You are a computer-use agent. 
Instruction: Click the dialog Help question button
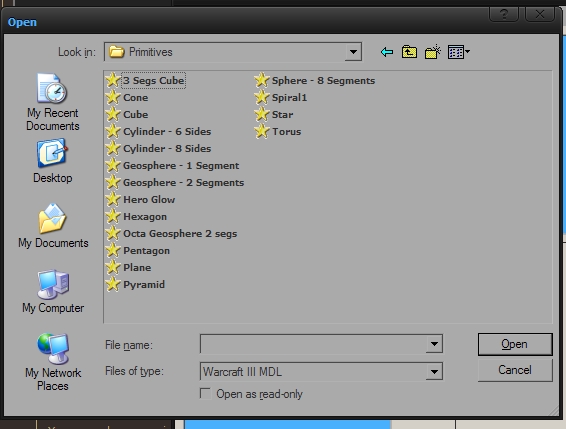504,14
